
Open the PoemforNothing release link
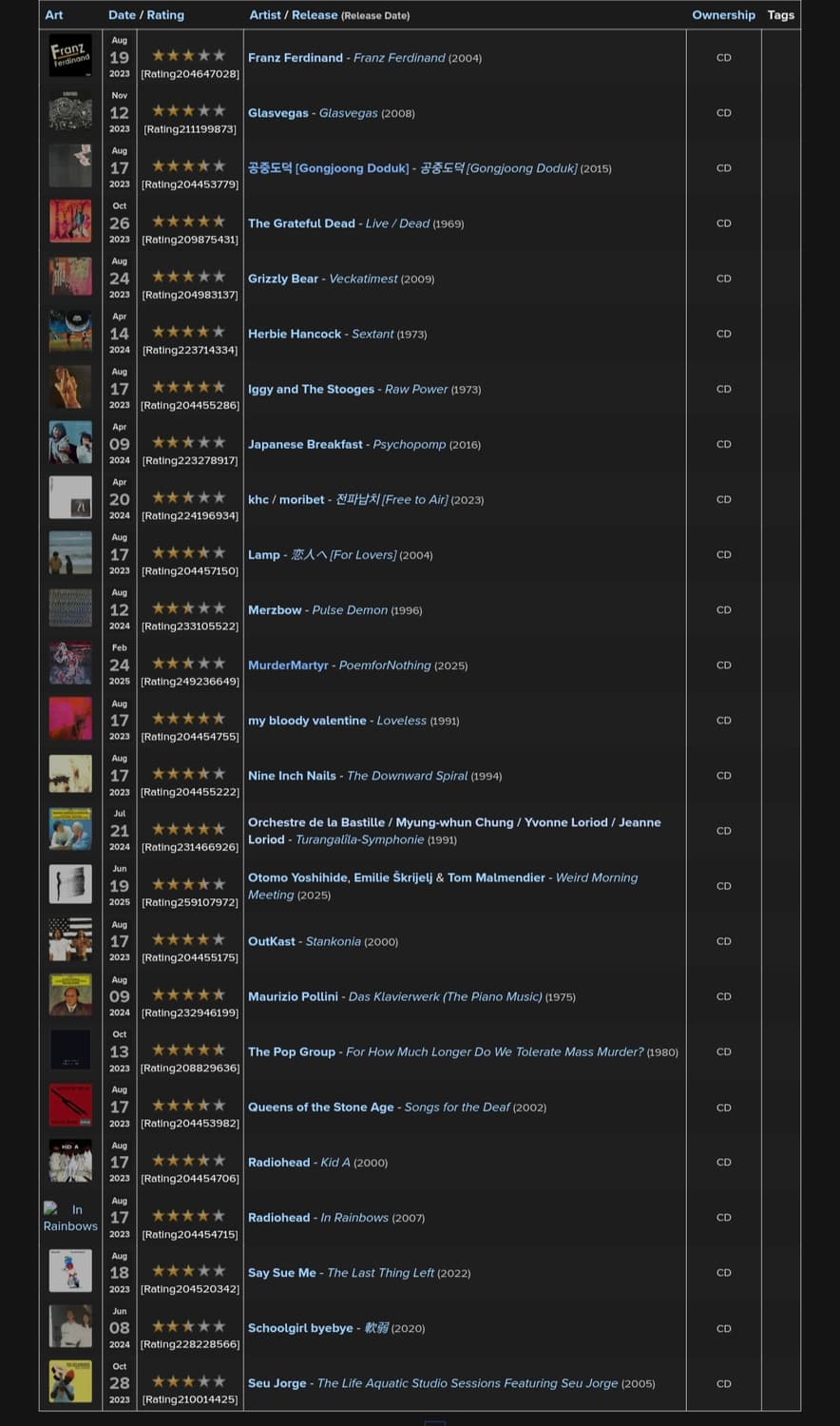click(385, 665)
